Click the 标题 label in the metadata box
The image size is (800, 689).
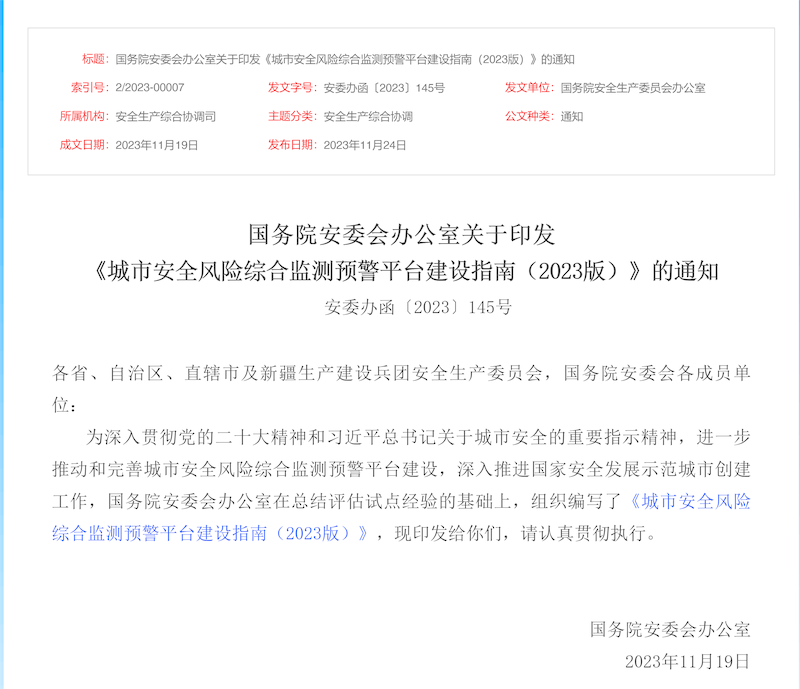(94, 59)
